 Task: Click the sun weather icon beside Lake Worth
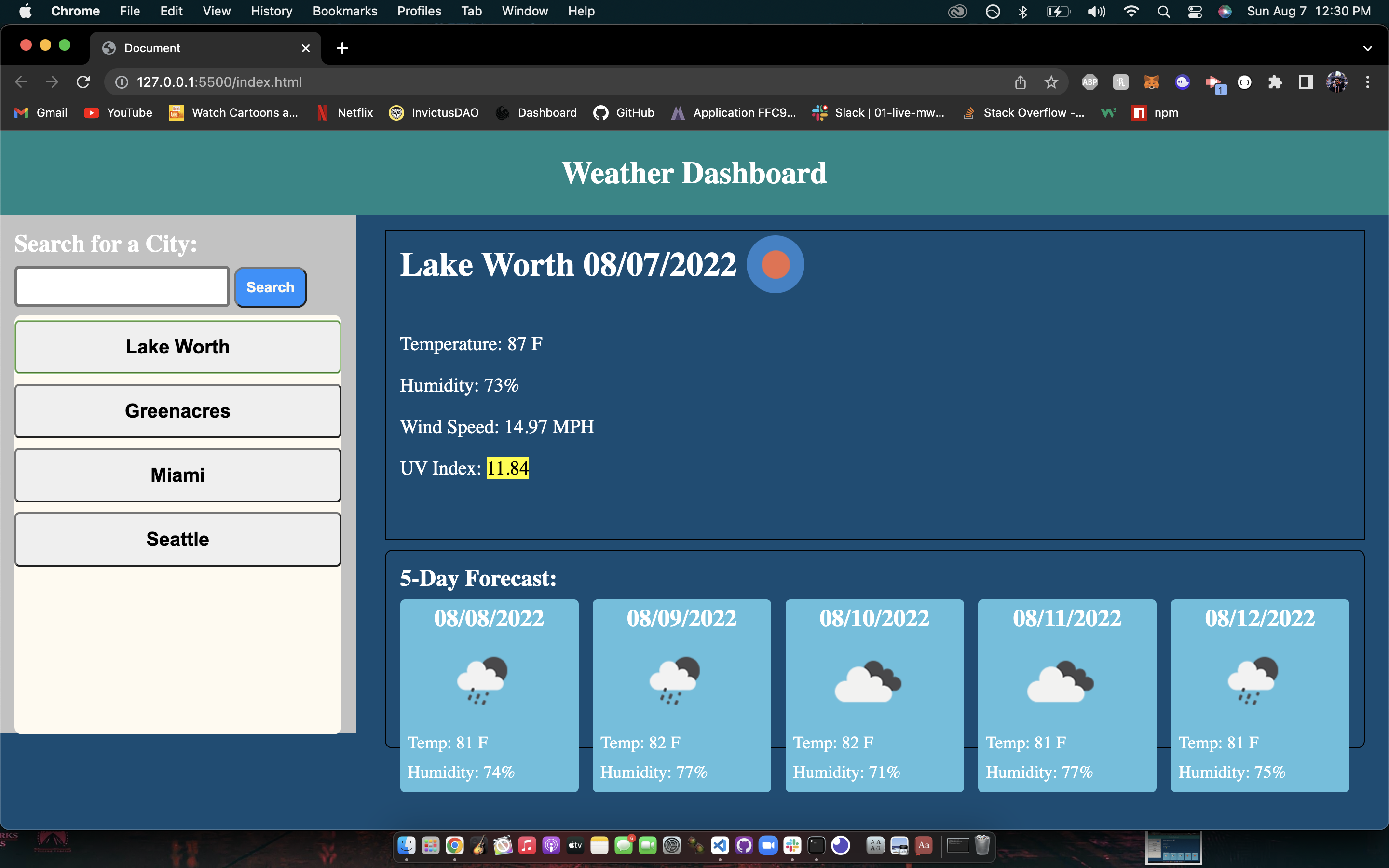776,263
